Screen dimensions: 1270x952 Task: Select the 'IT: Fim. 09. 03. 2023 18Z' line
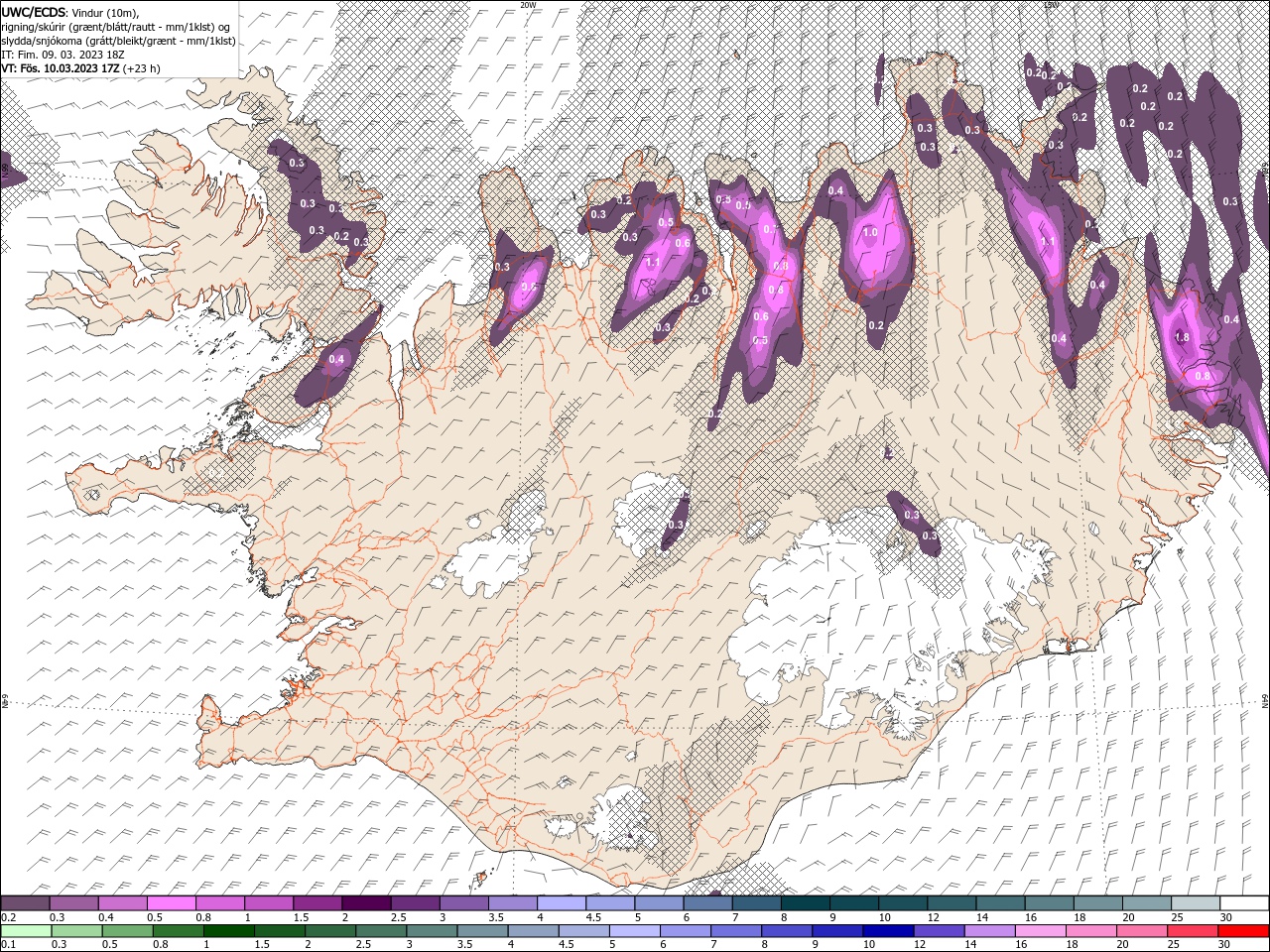point(63,55)
